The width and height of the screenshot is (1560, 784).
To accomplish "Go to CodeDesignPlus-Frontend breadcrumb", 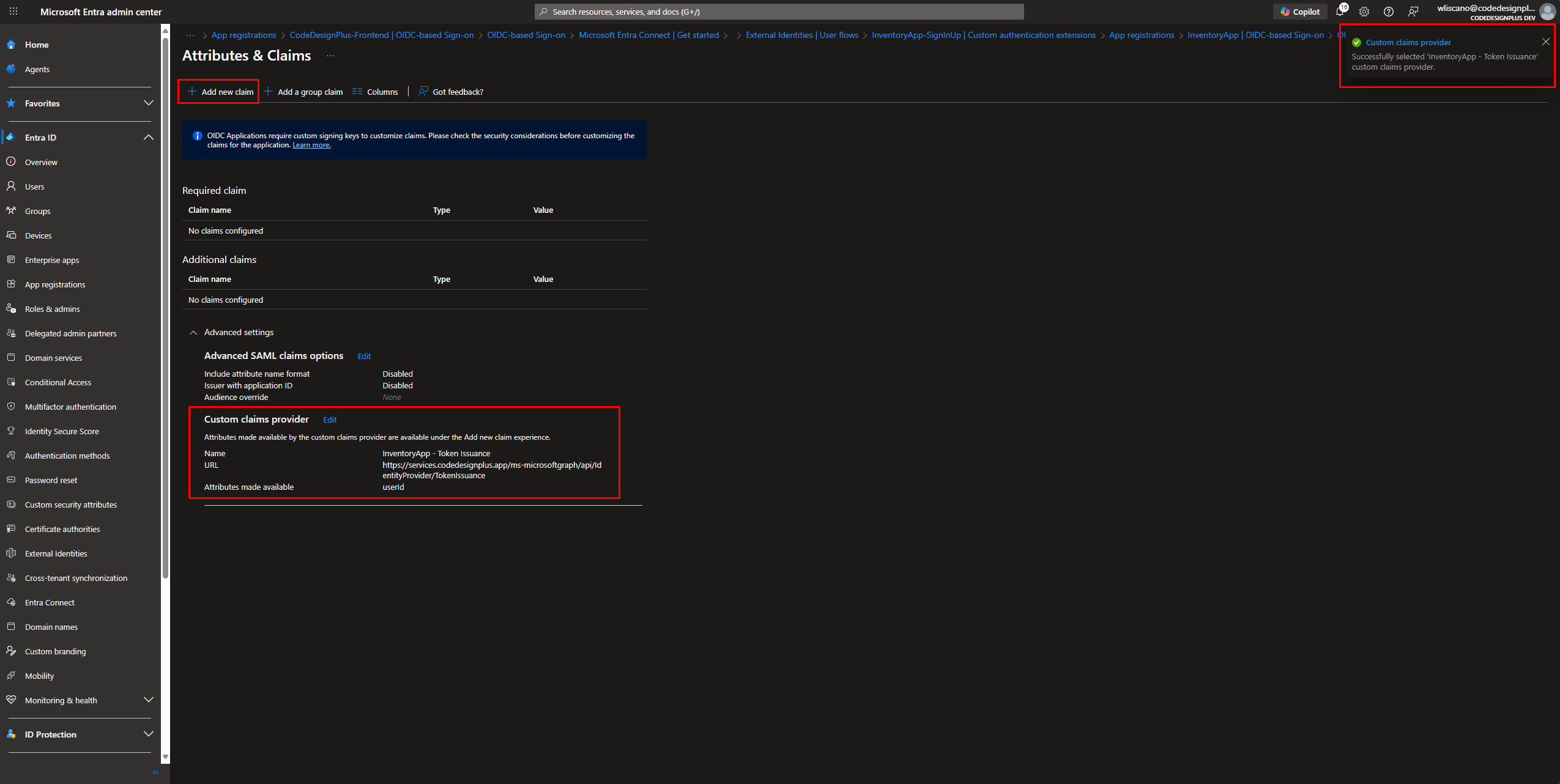I will [382, 35].
